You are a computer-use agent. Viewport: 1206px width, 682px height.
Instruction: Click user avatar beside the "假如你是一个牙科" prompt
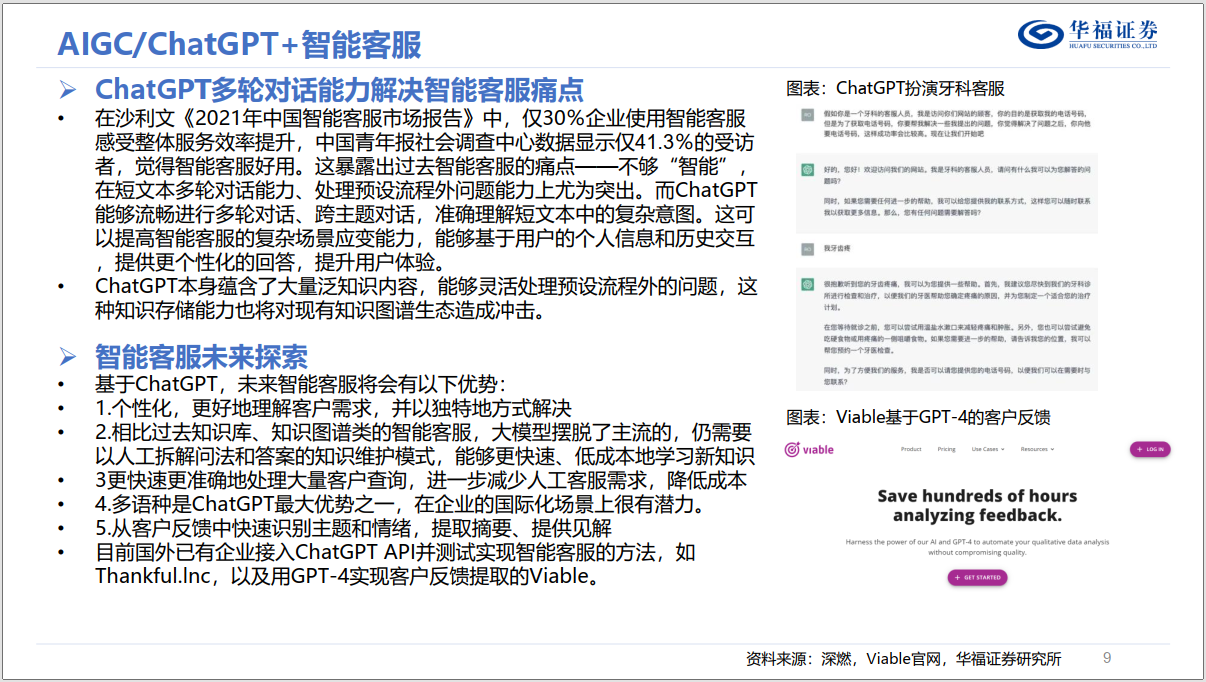[806, 116]
